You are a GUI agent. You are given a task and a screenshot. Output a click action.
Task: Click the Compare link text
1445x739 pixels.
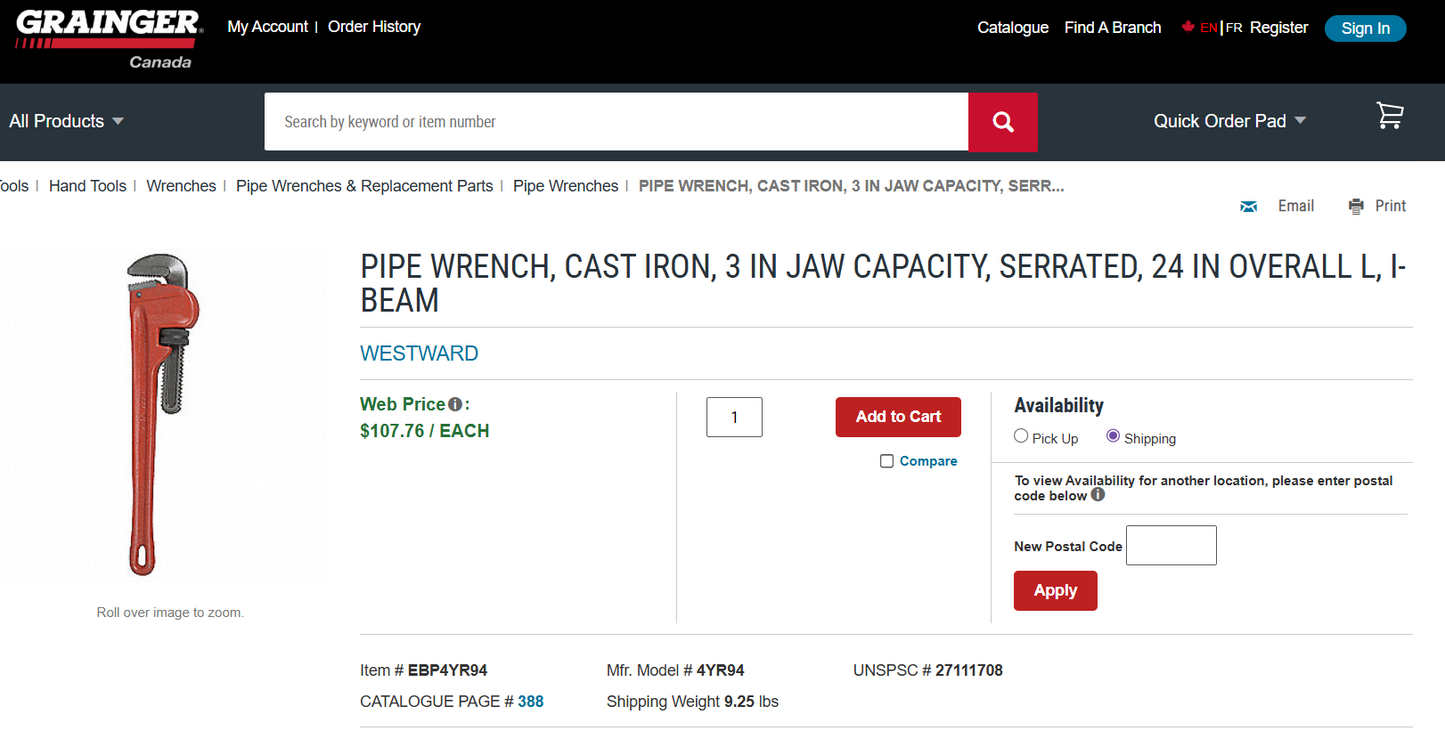tap(928, 461)
